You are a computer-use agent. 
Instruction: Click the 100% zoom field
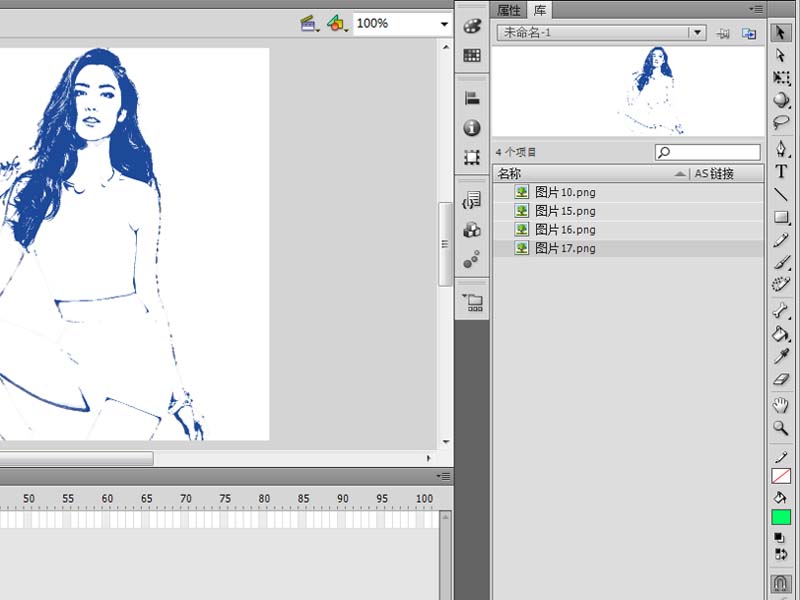pos(395,23)
